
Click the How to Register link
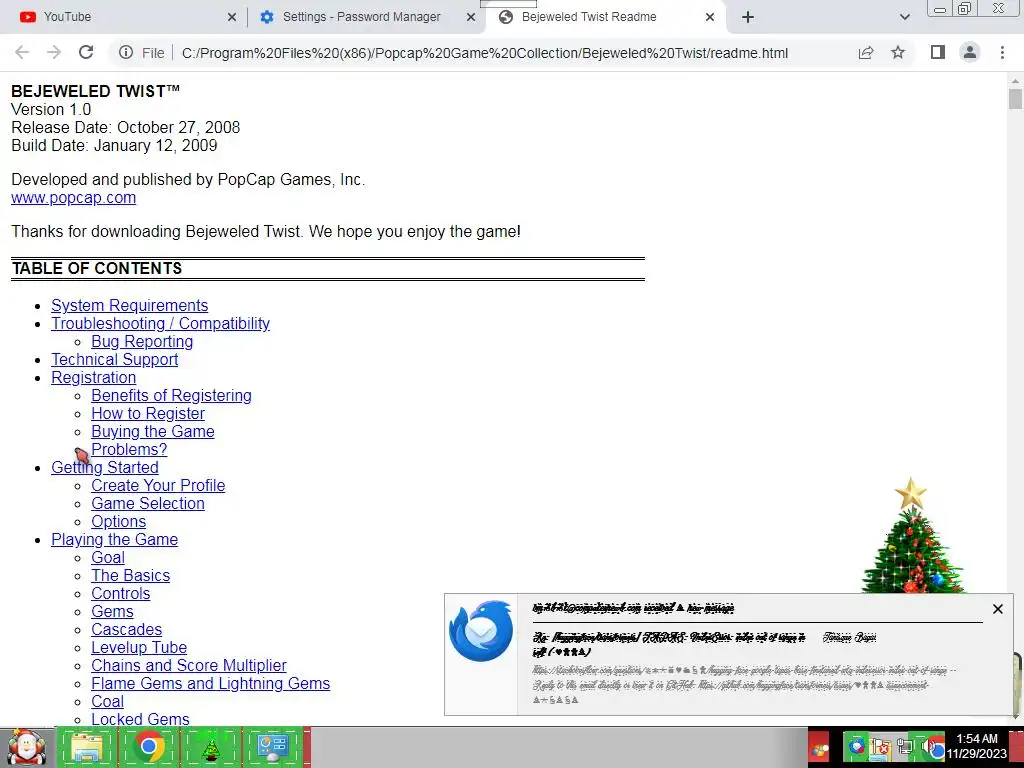[x=148, y=413]
